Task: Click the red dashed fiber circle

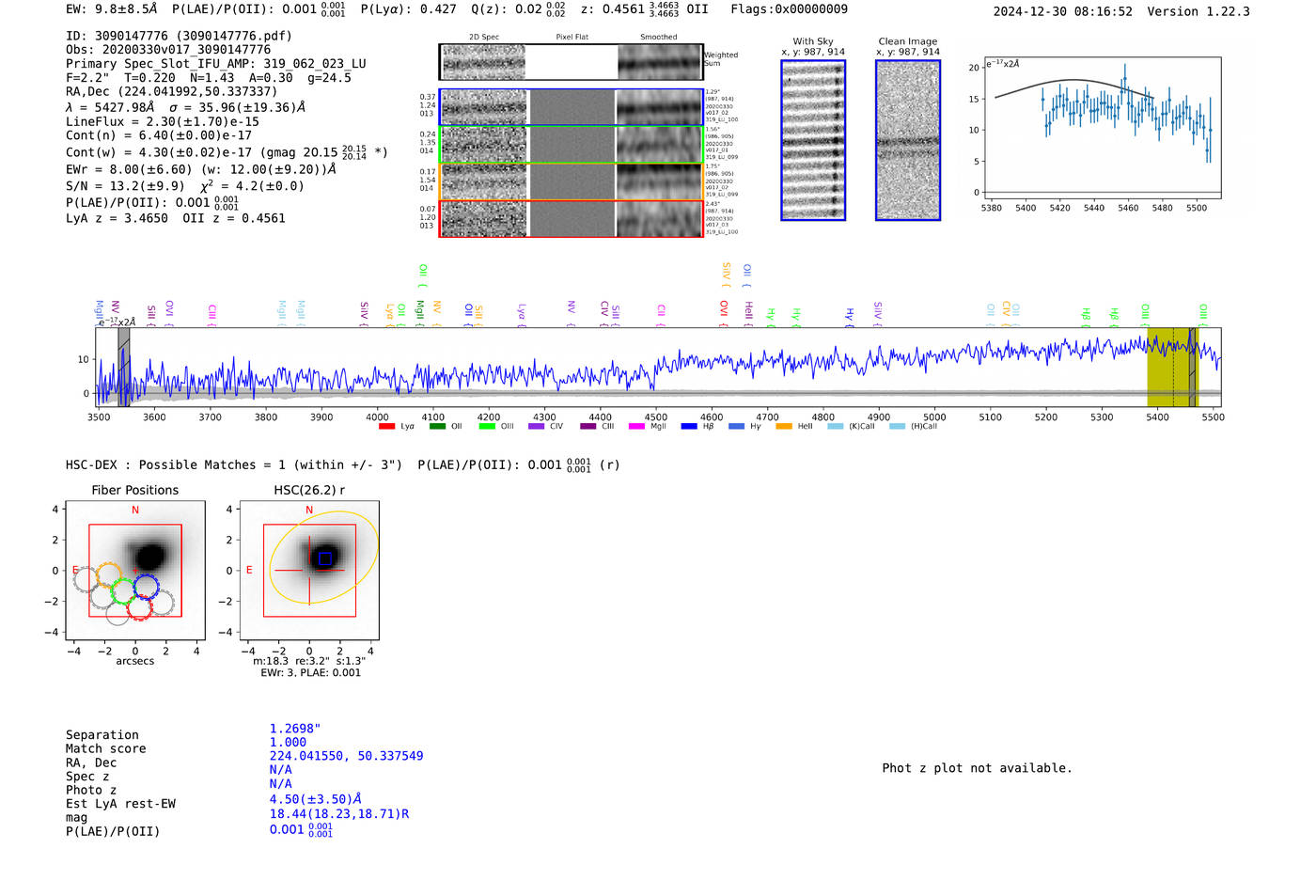Action: coord(139,607)
